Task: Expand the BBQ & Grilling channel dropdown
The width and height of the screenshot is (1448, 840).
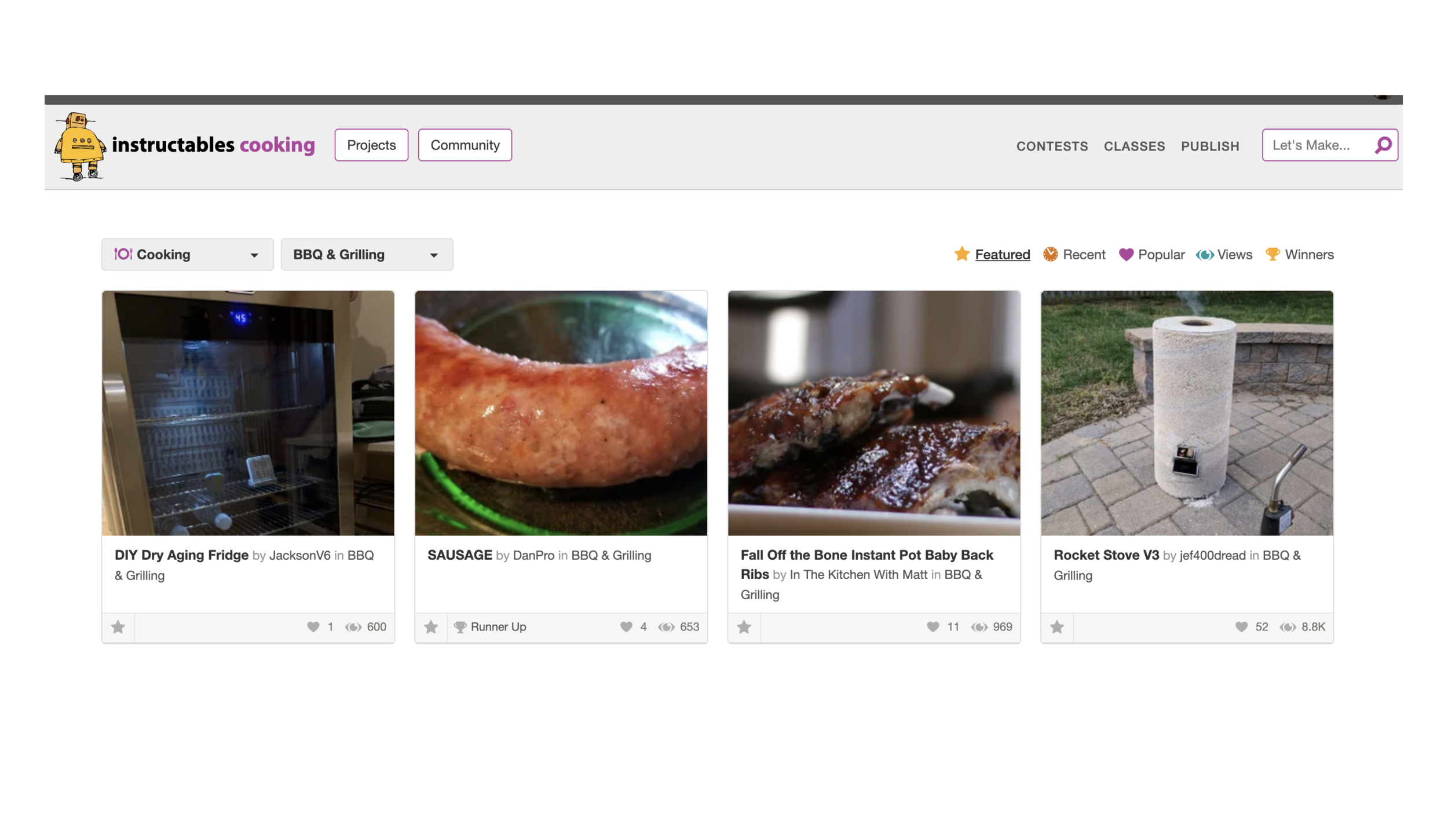Action: (x=367, y=255)
